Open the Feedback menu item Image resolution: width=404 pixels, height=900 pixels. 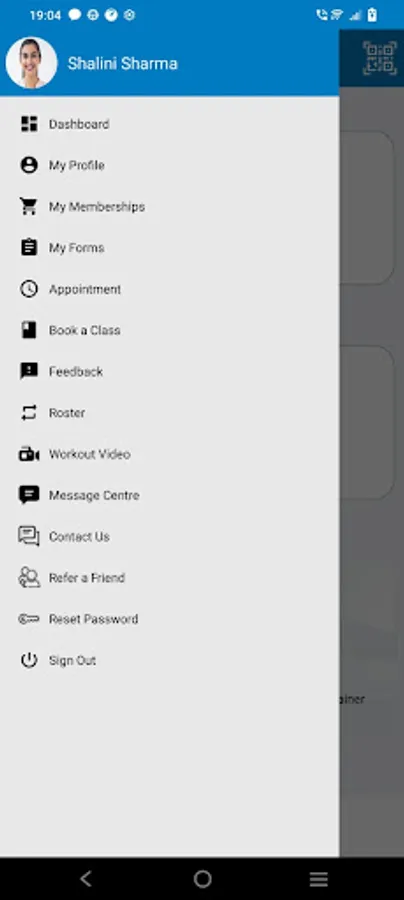click(169, 371)
